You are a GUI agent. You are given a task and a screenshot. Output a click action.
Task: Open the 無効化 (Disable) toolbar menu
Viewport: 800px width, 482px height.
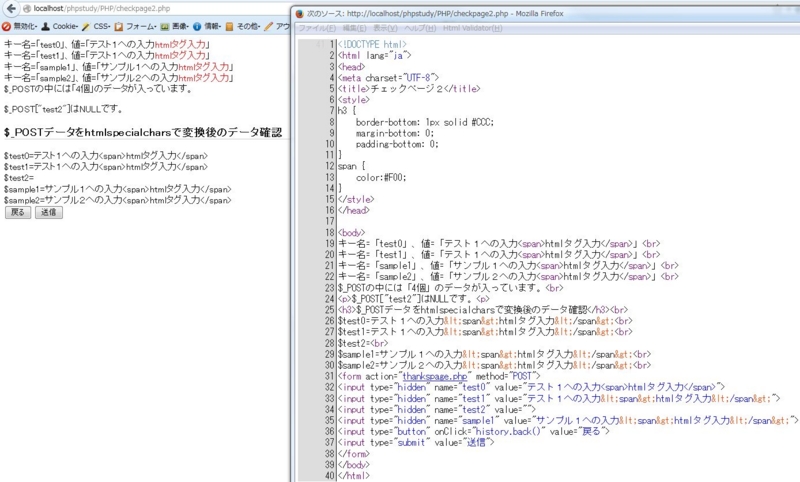coord(19,26)
